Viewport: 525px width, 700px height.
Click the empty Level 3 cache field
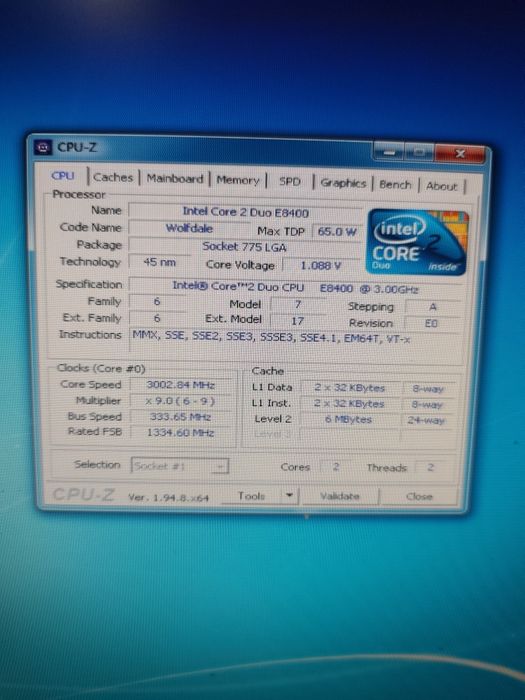click(x=350, y=435)
